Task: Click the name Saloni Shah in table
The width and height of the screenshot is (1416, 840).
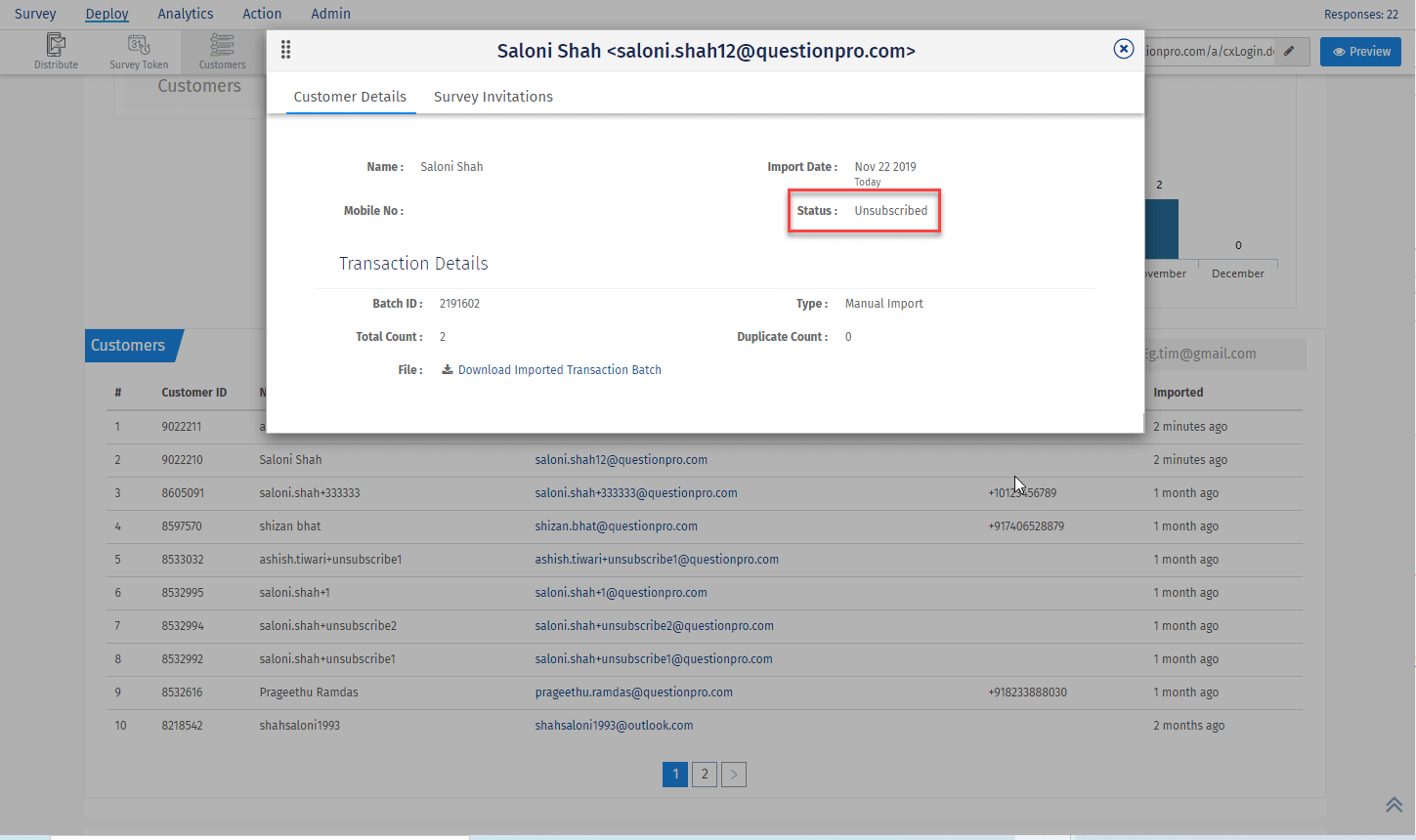Action: click(290, 459)
